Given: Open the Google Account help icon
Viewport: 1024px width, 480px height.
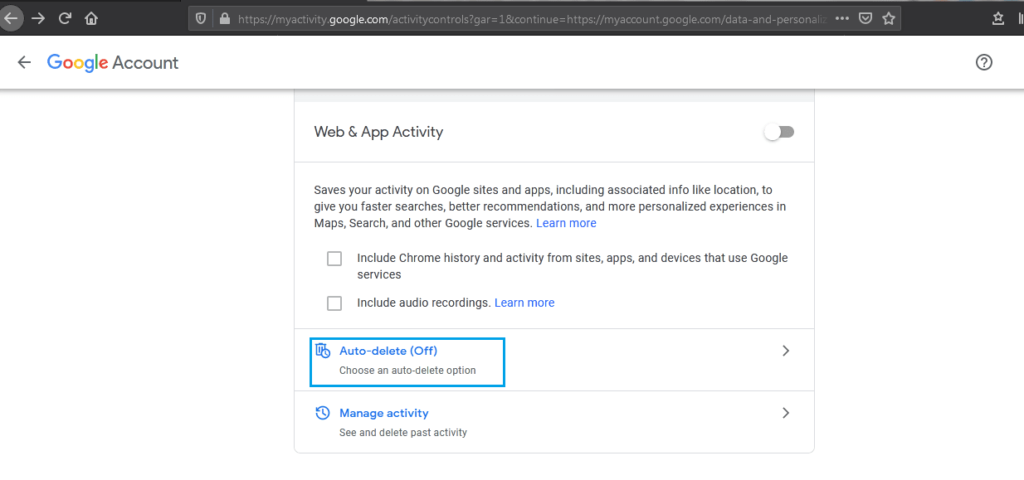Looking at the screenshot, I should point(984,63).
